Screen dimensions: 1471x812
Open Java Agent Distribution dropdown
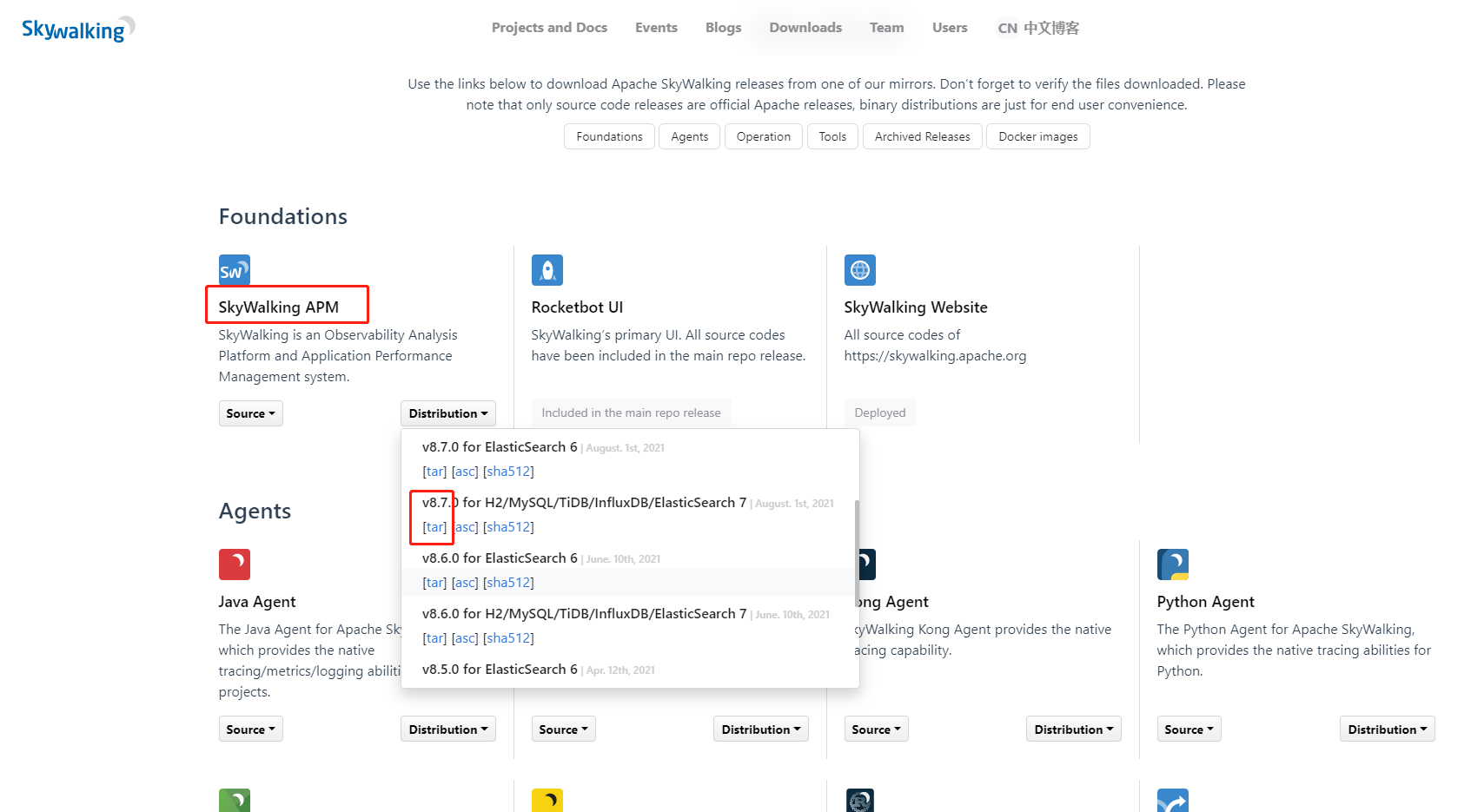(448, 729)
